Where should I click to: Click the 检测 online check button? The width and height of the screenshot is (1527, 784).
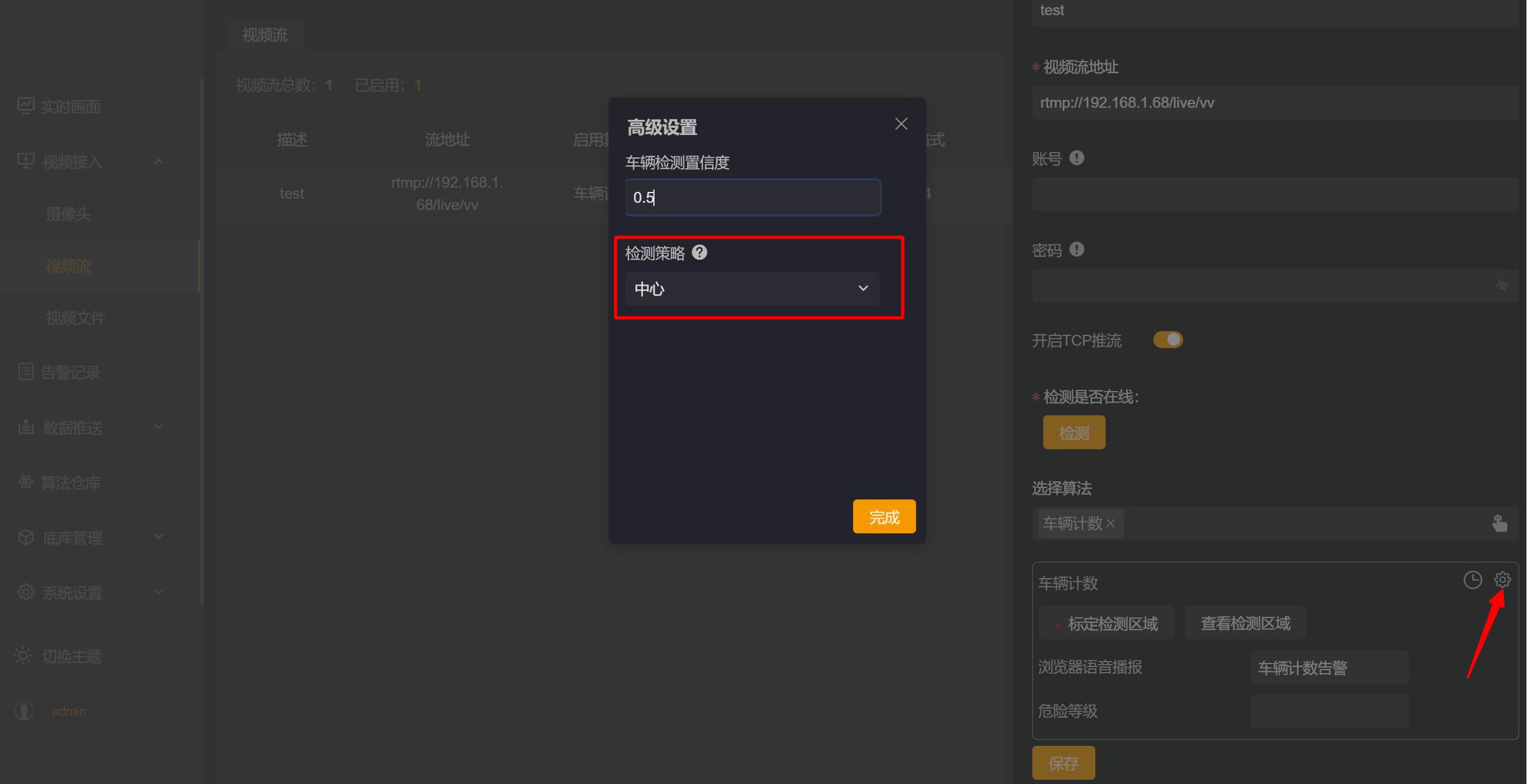coord(1074,432)
